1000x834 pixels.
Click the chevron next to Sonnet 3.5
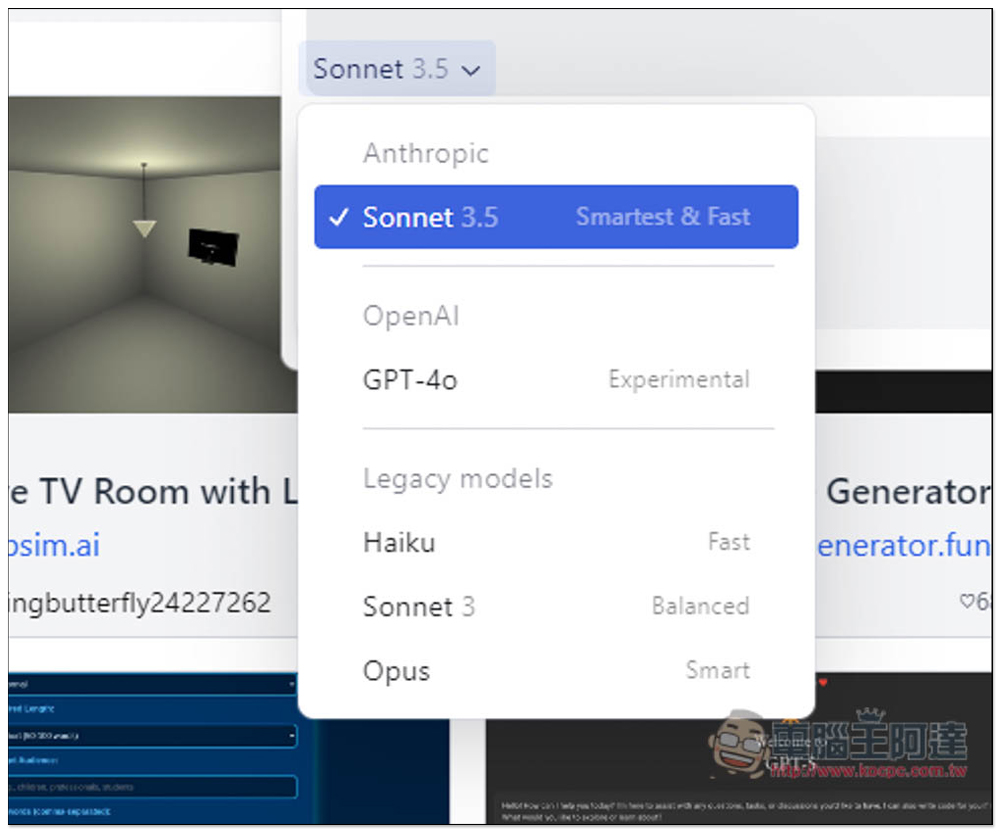click(471, 70)
